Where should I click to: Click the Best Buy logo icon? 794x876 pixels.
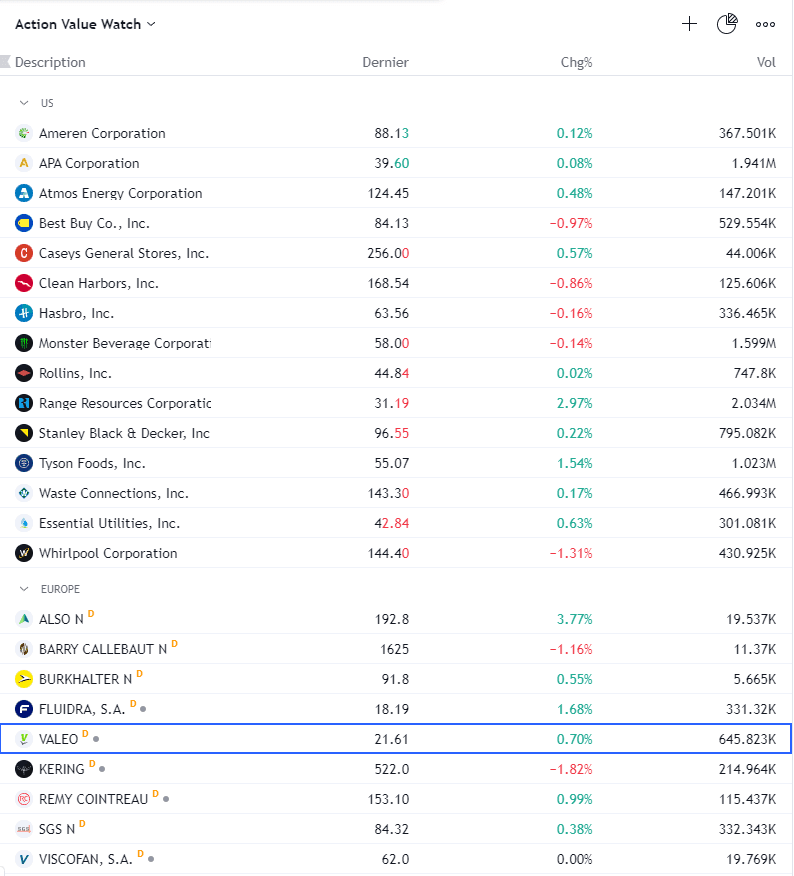(x=23, y=223)
